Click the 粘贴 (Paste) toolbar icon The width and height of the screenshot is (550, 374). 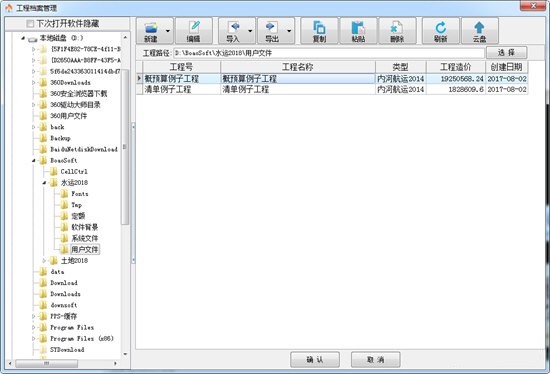click(358, 31)
